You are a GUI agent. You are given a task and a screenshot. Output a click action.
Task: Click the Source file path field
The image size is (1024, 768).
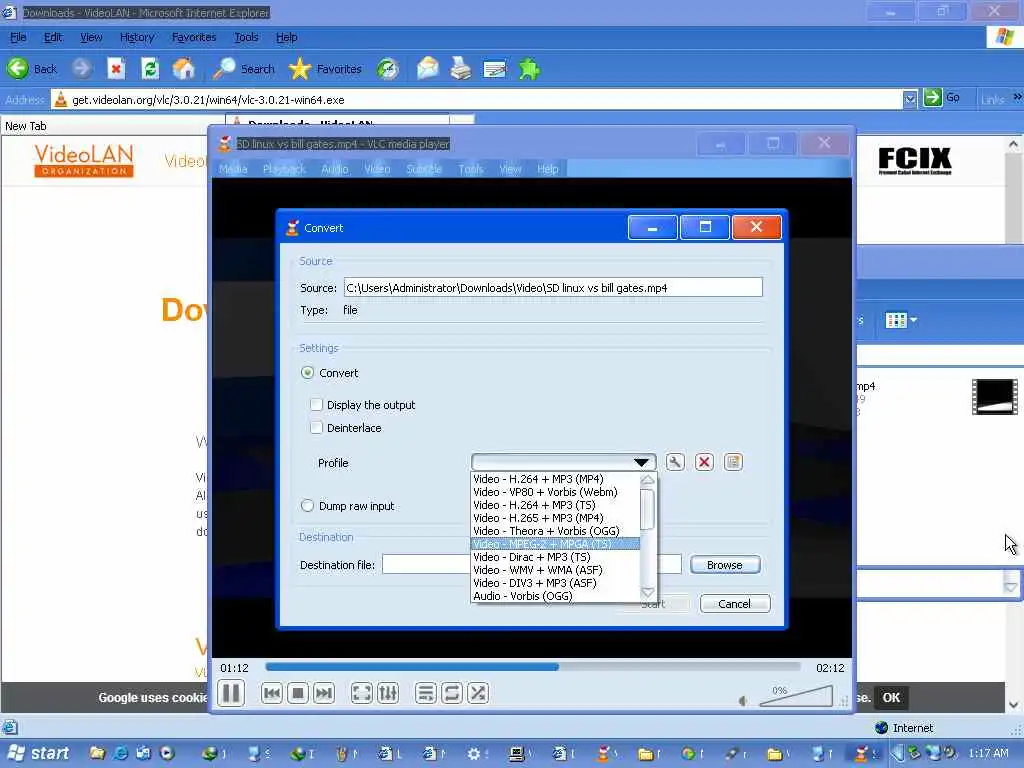pos(553,288)
